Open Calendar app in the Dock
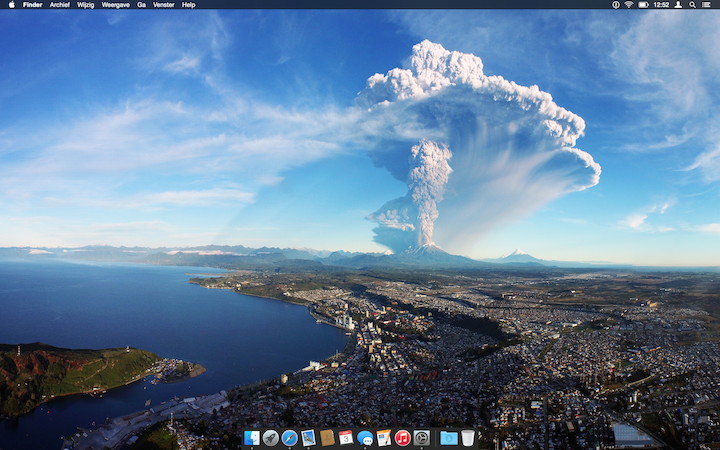The image size is (720, 450). (346, 438)
